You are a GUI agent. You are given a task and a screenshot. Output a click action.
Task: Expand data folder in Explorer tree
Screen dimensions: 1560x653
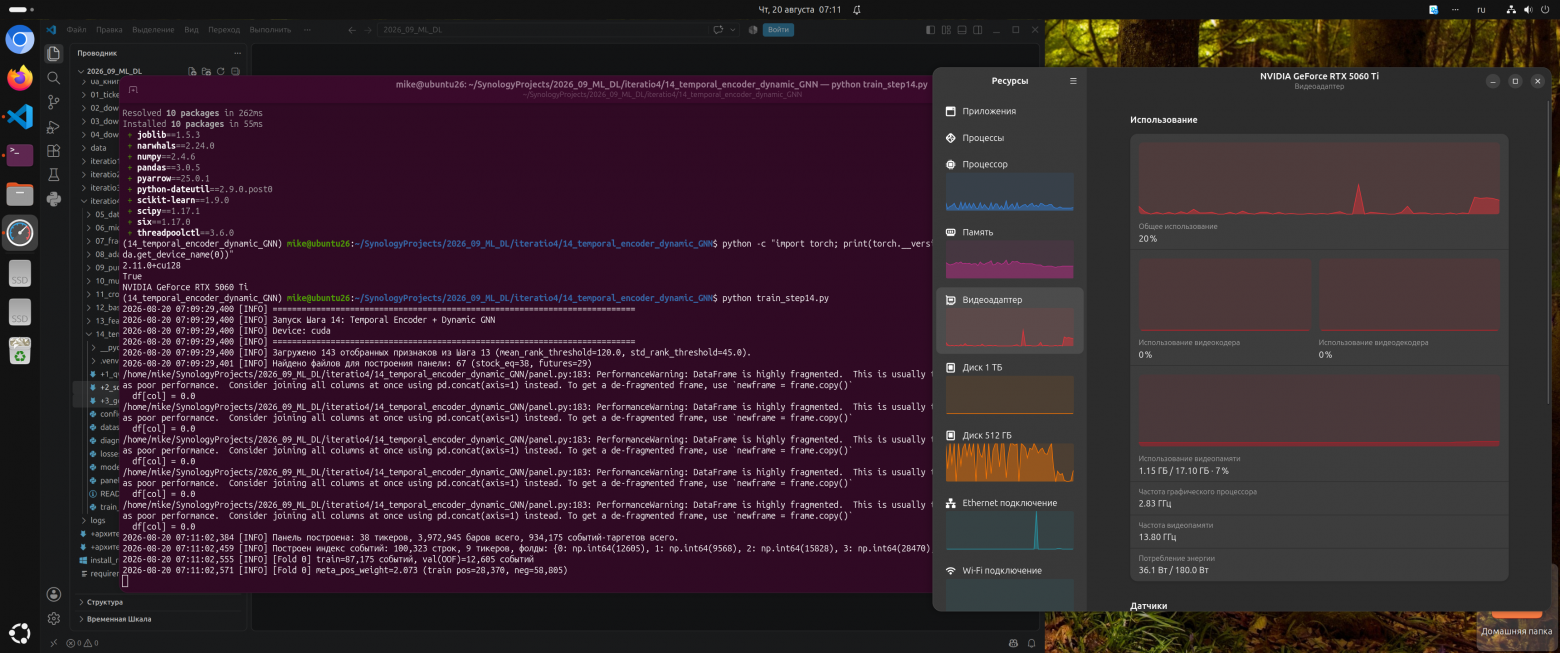pyautogui.click(x=97, y=148)
